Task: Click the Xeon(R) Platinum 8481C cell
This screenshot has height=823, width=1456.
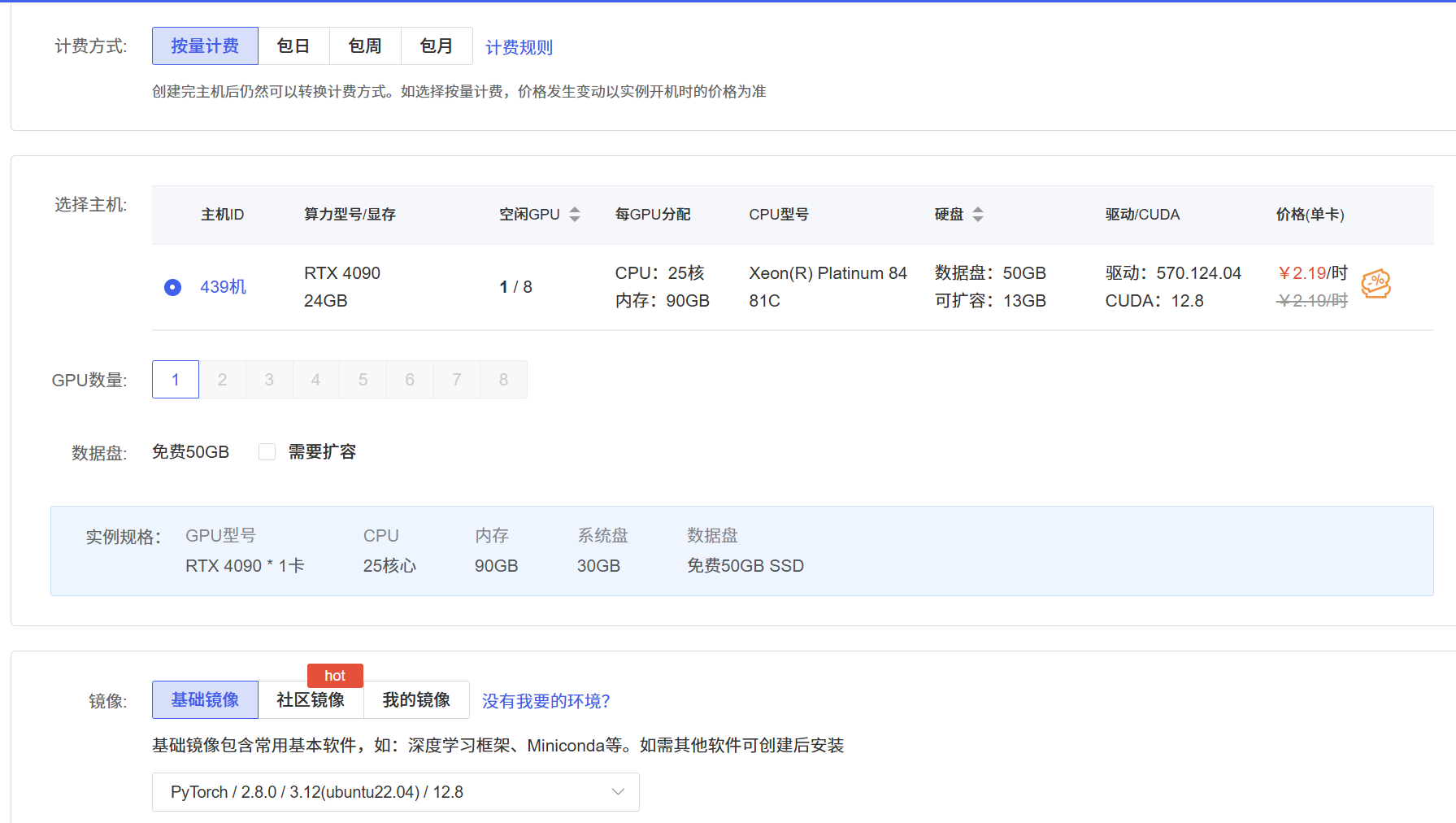Action: (x=828, y=287)
